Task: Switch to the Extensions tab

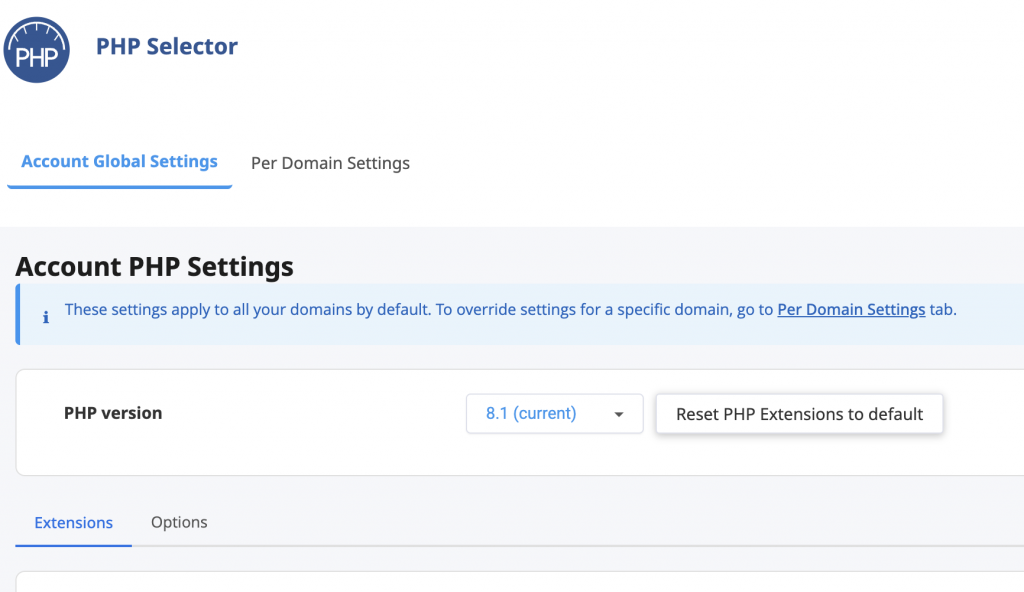Action: (74, 523)
